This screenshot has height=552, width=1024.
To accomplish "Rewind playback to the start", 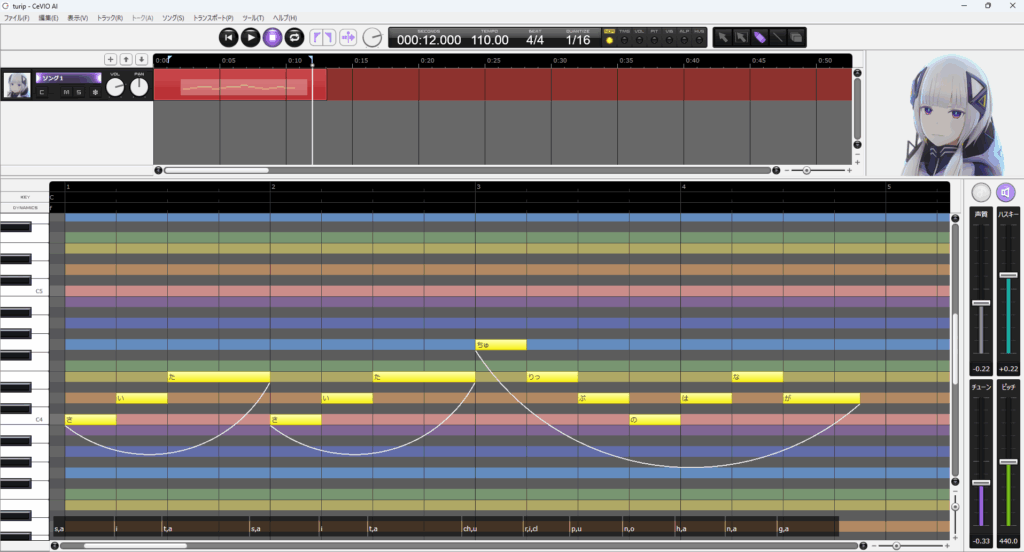I will 229,37.
